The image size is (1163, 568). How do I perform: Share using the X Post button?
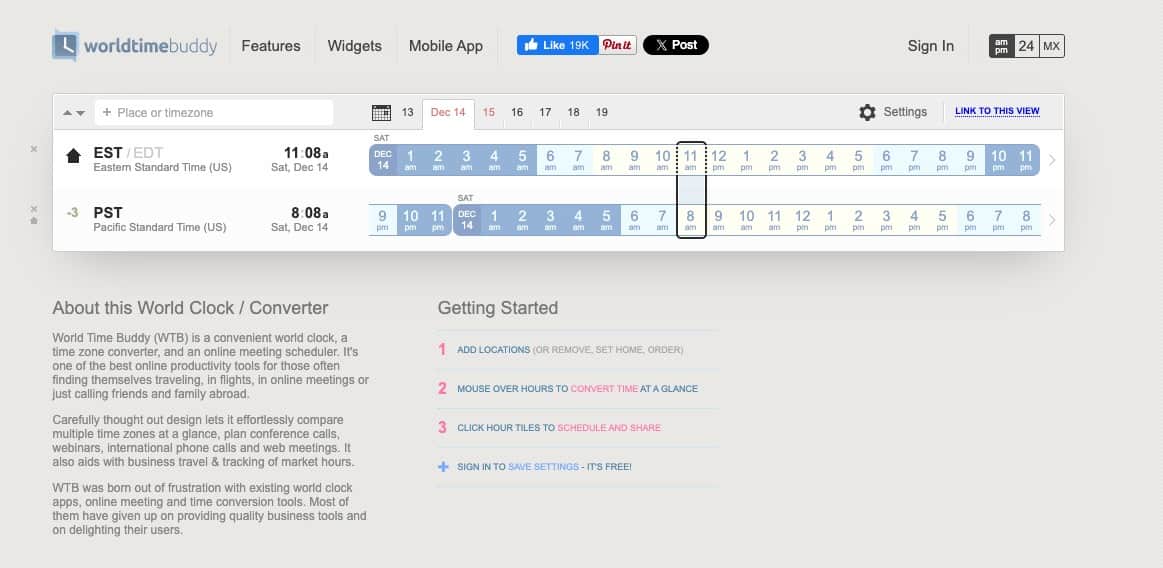point(676,45)
